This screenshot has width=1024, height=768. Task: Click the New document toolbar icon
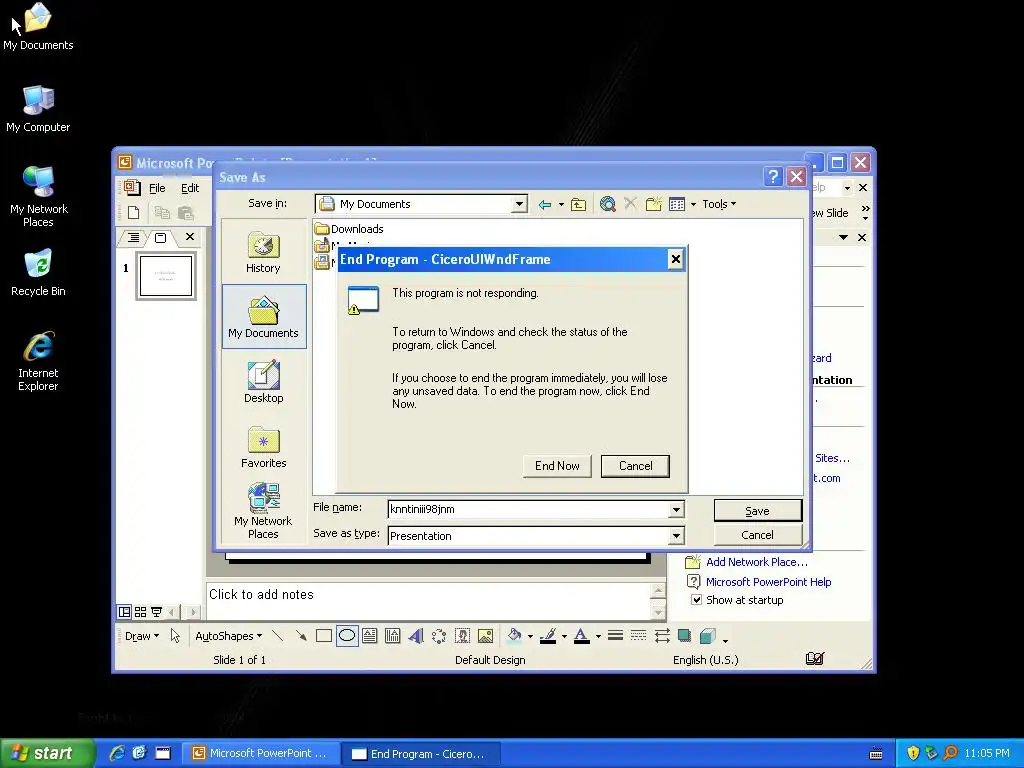134,212
